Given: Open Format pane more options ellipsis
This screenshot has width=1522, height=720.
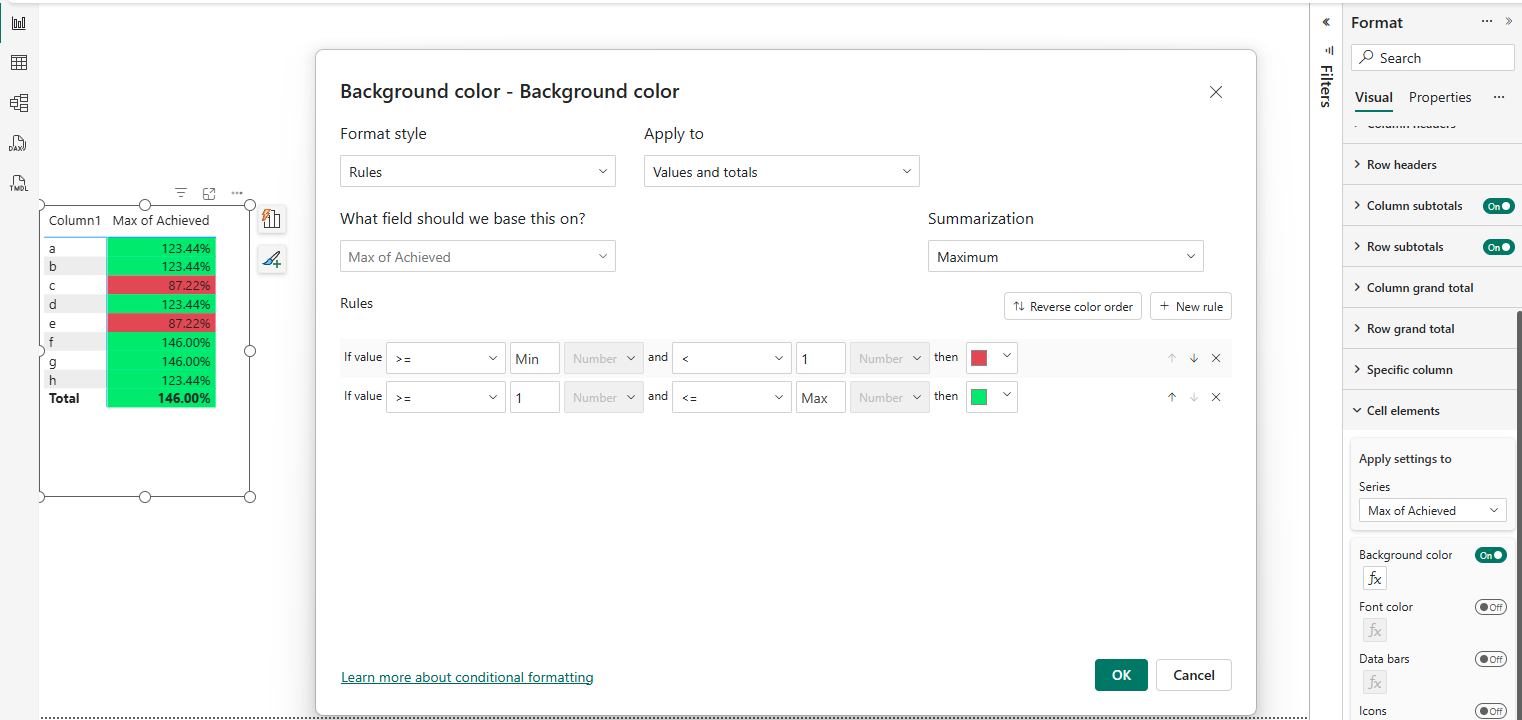Looking at the screenshot, I should click(x=1487, y=21).
